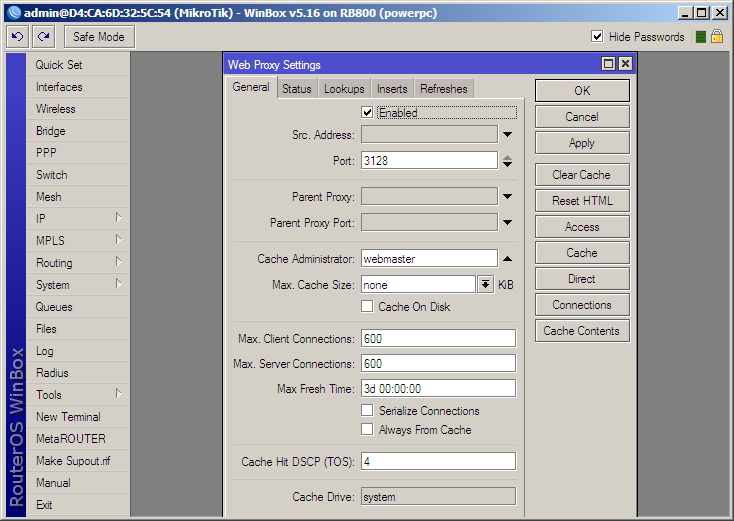This screenshot has height=521, width=734.
Task: Select the General tab
Action: pos(251,88)
